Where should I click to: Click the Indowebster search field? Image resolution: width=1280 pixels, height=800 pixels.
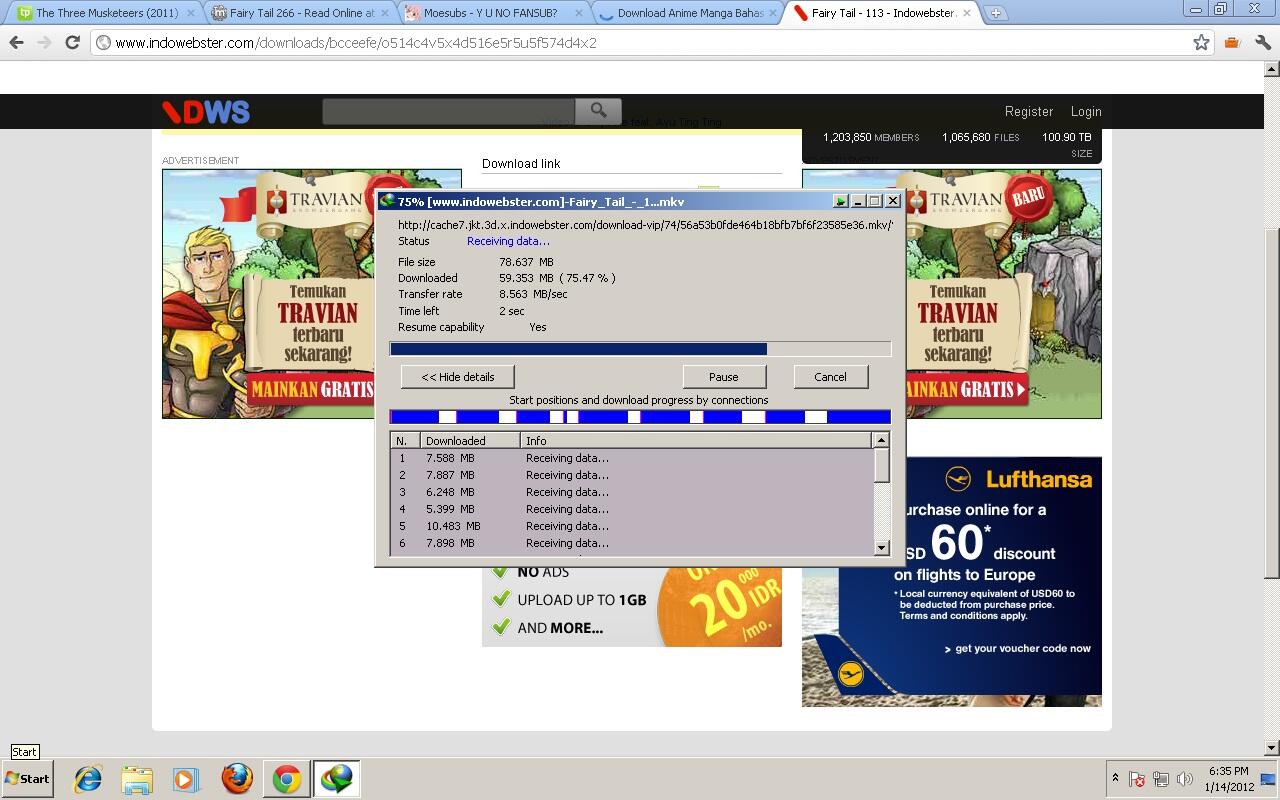point(448,111)
